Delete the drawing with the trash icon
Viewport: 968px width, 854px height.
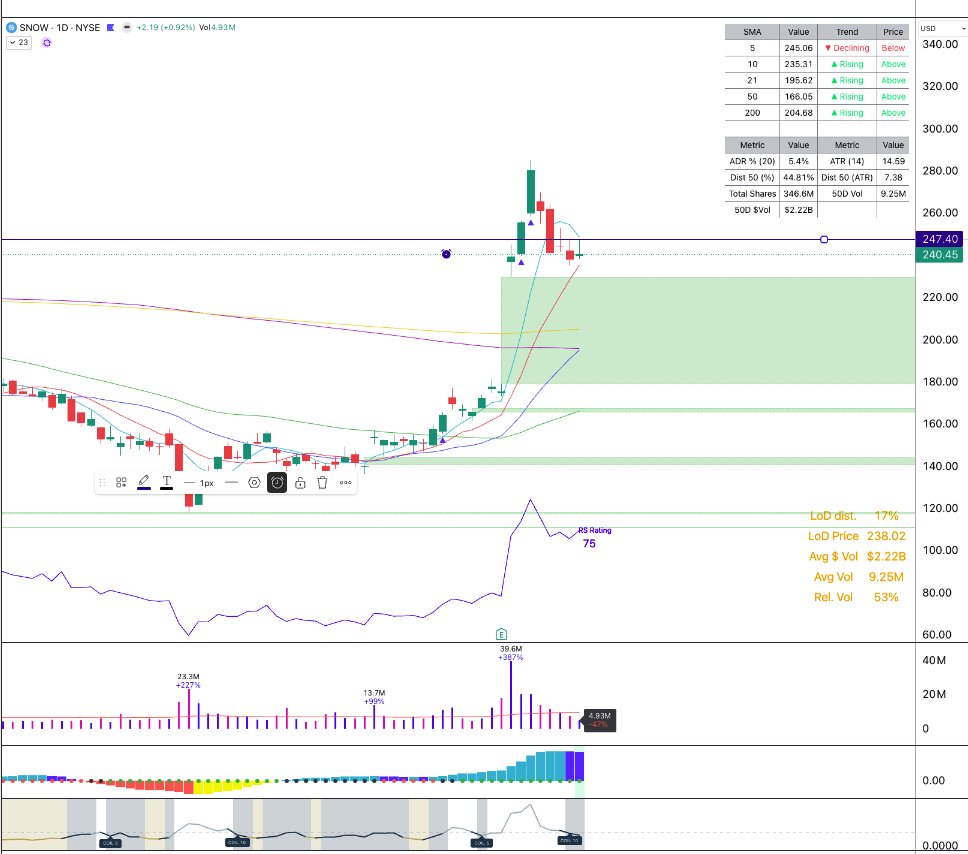[x=322, y=483]
